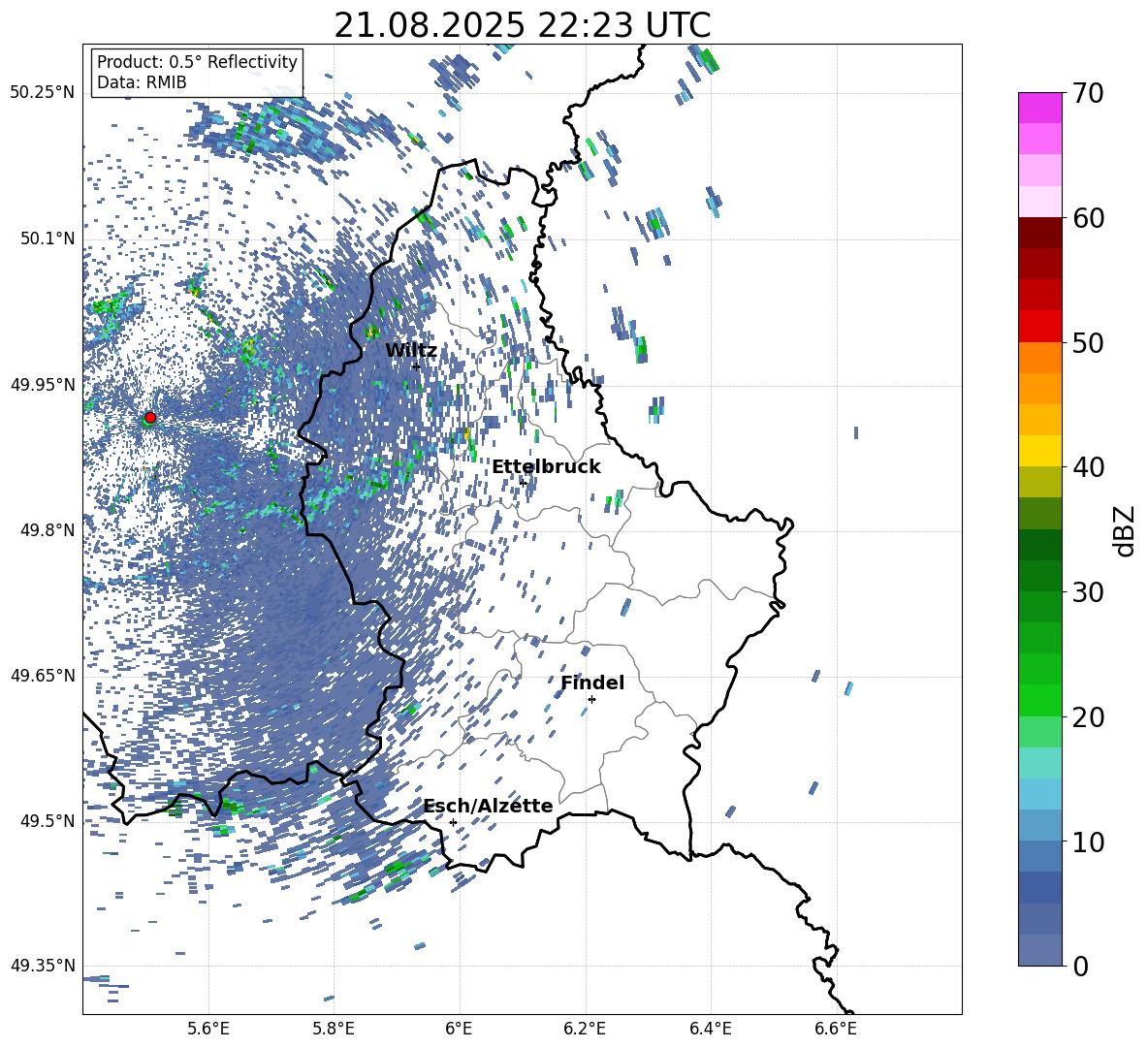Click the Esch/Alzette city label
Screen dimensions: 1148x1048
tap(489, 806)
